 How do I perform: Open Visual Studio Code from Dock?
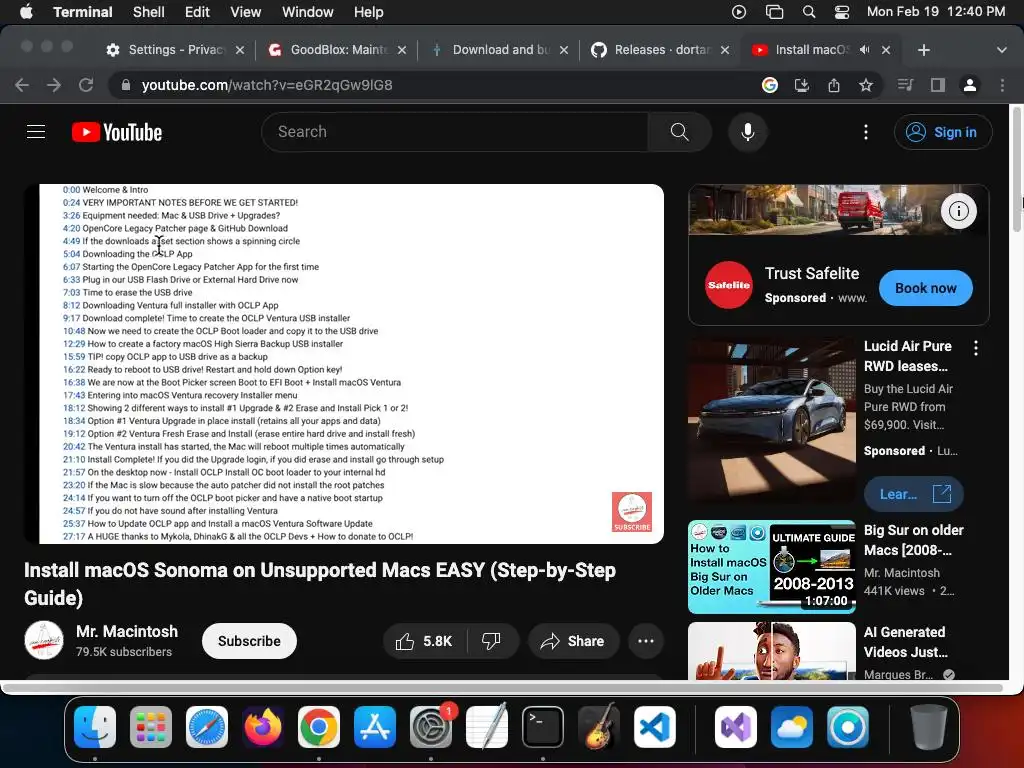[x=654, y=727]
